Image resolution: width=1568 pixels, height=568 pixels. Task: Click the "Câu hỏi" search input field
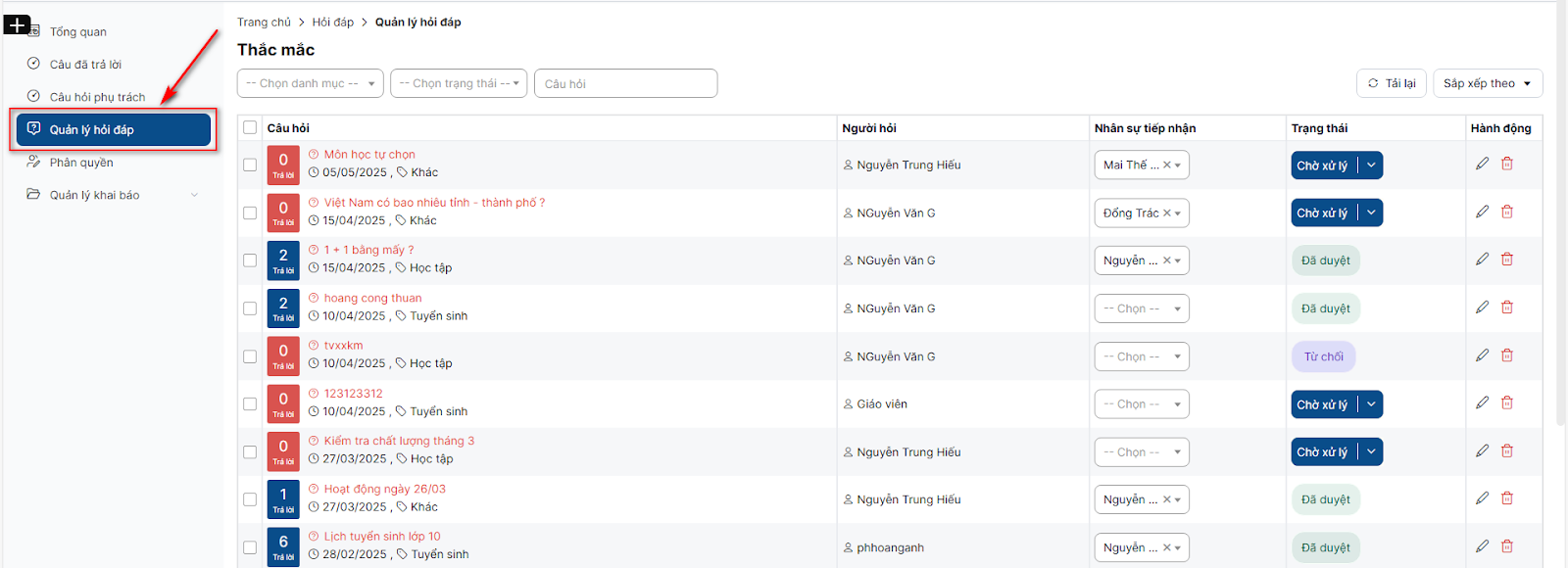point(625,83)
